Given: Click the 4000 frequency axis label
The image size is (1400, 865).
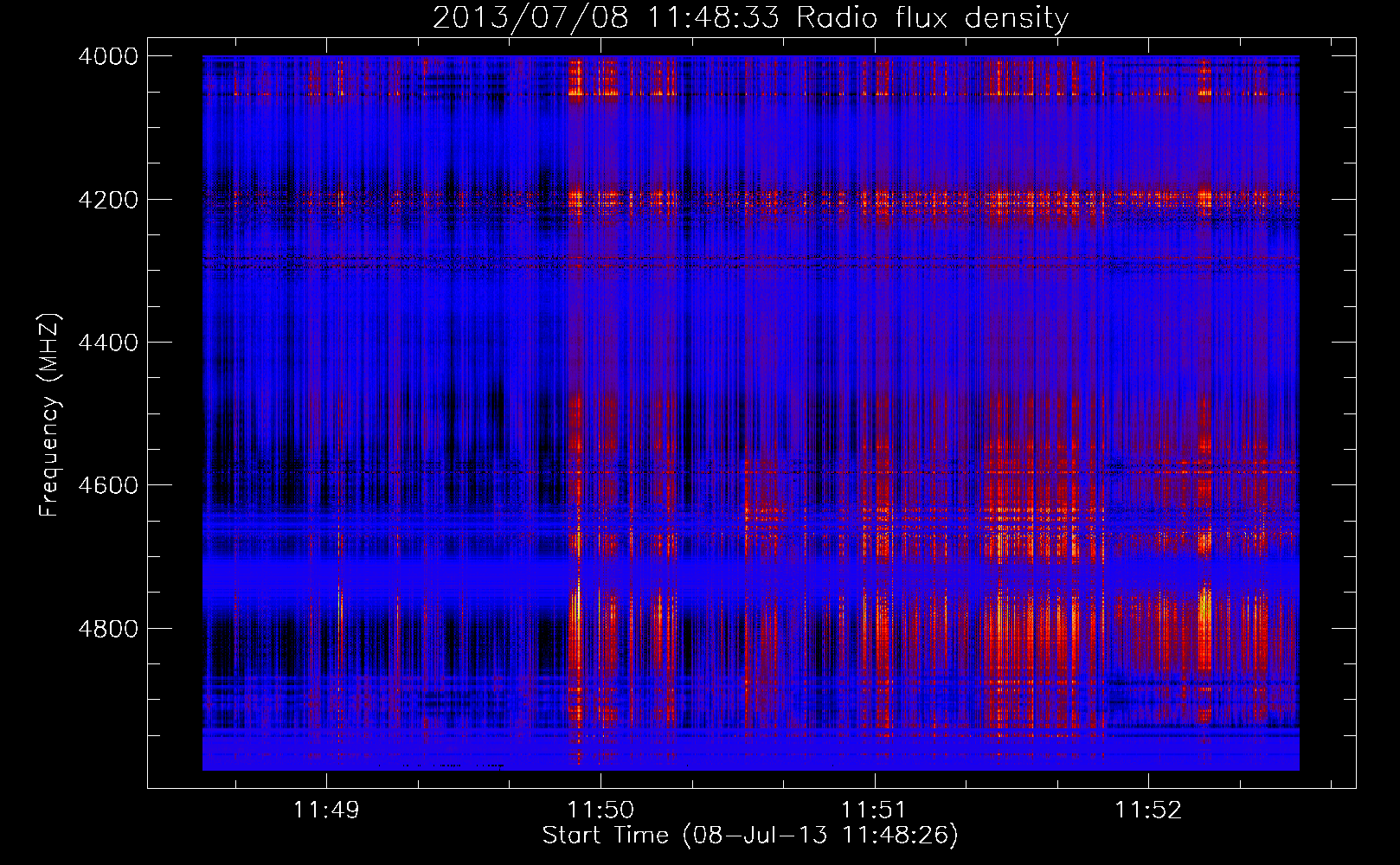Looking at the screenshot, I should coord(108,56).
